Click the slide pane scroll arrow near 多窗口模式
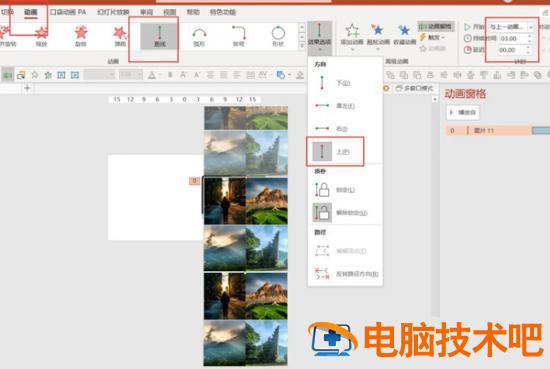550x369 pixels. pos(435,99)
